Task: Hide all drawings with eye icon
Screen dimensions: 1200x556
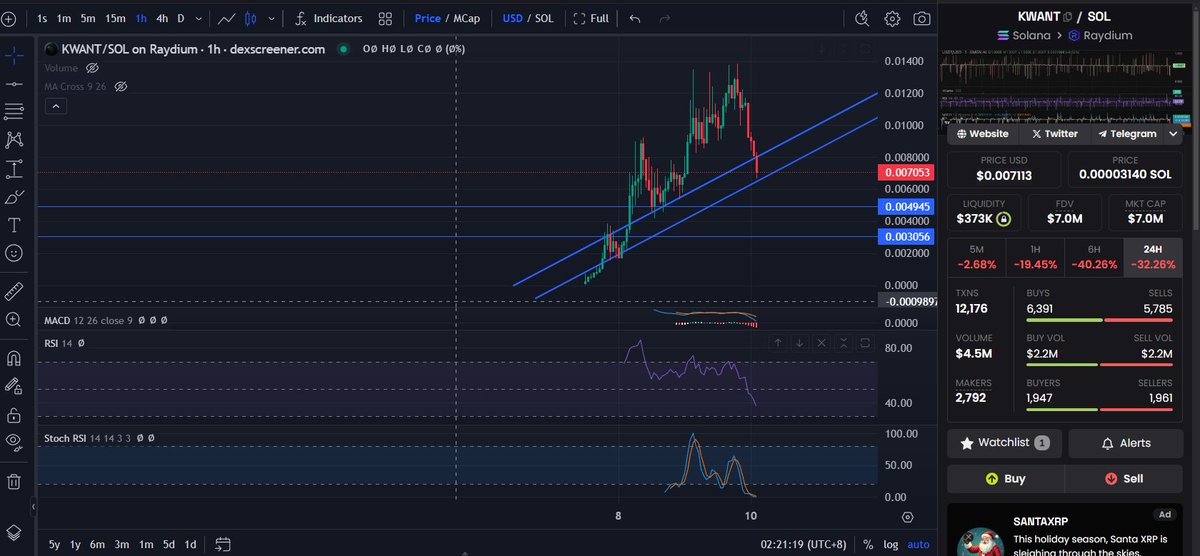Action: pyautogui.click(x=14, y=442)
